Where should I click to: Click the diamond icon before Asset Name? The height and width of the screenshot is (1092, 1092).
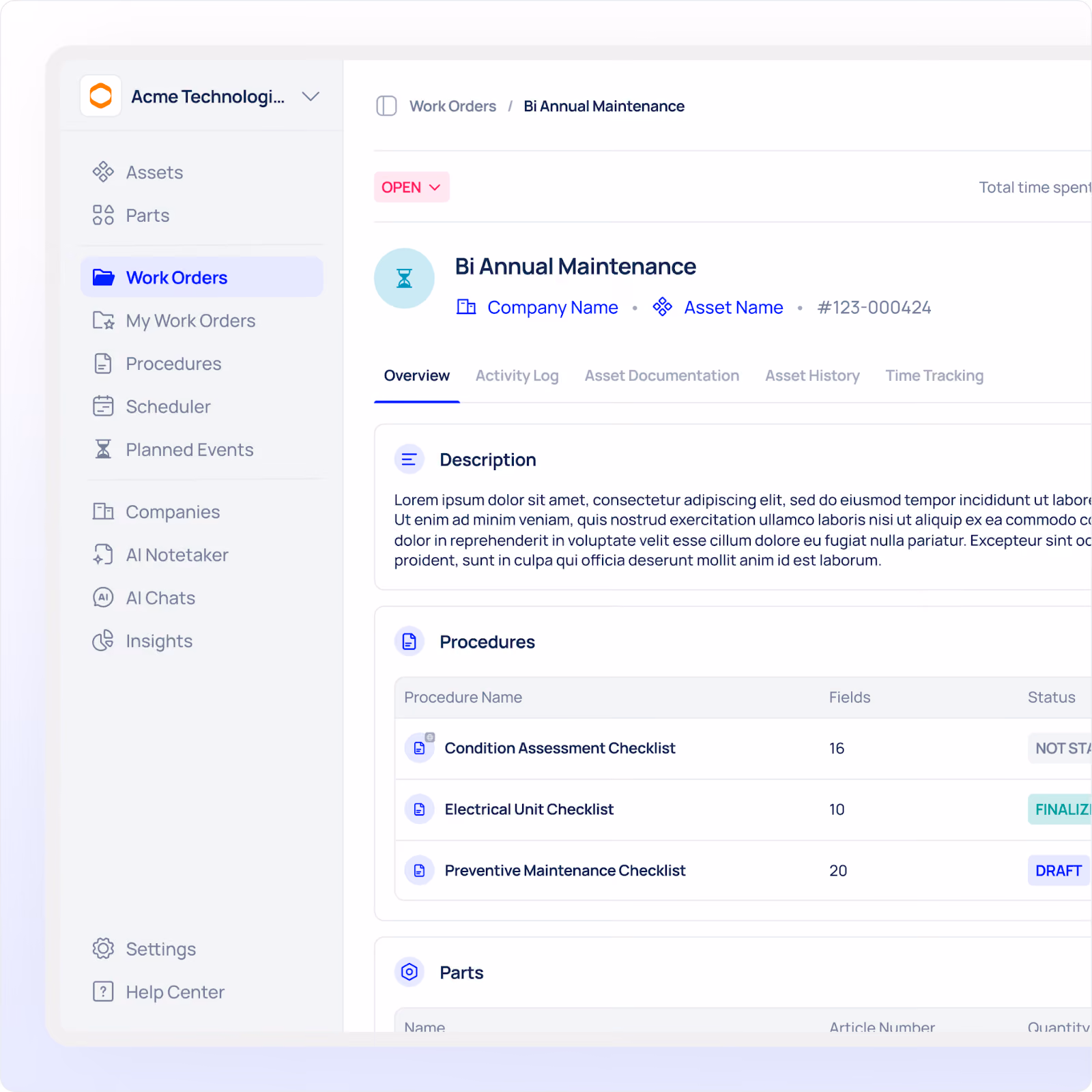pos(662,307)
